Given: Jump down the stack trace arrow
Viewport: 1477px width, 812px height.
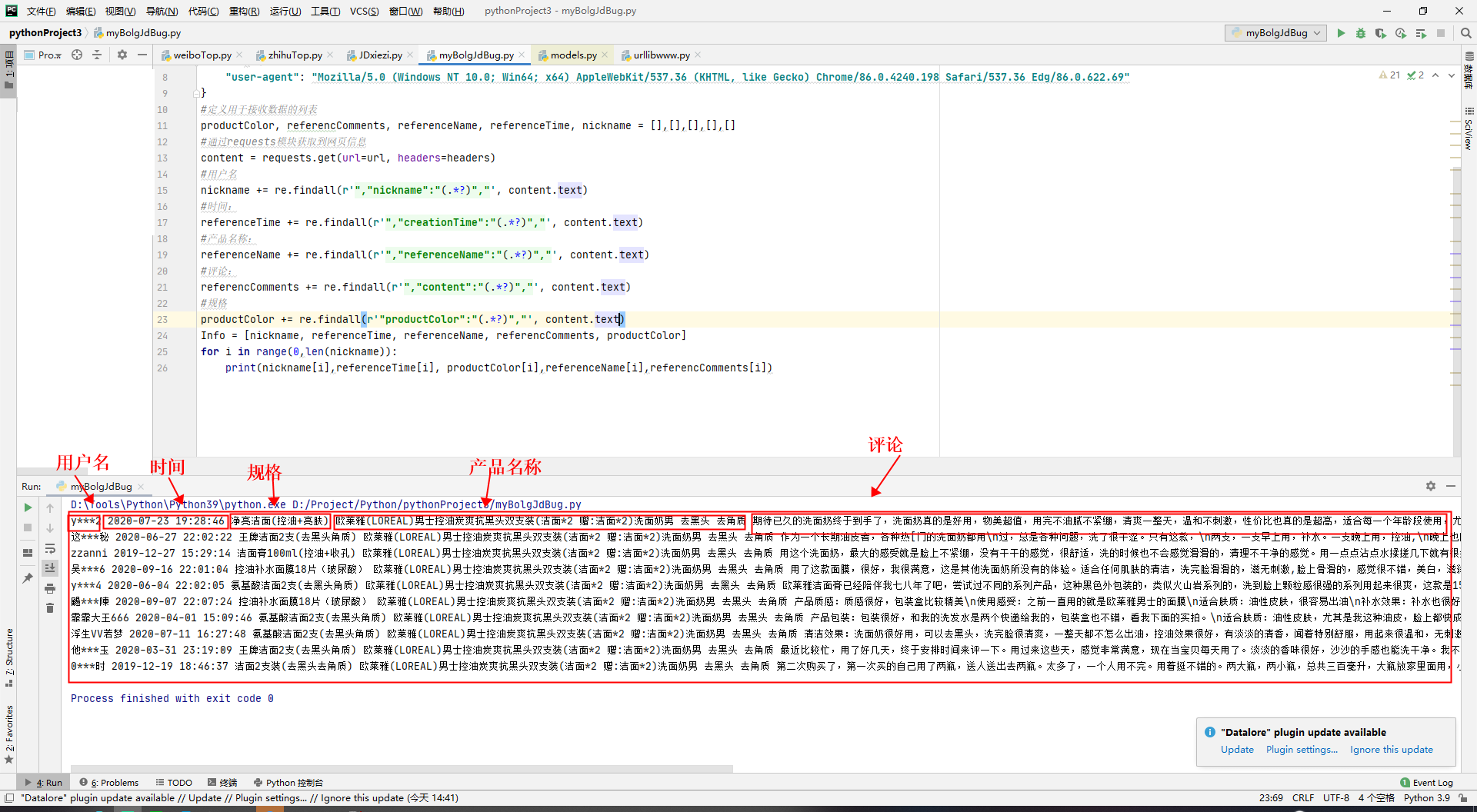Looking at the screenshot, I should (50, 528).
